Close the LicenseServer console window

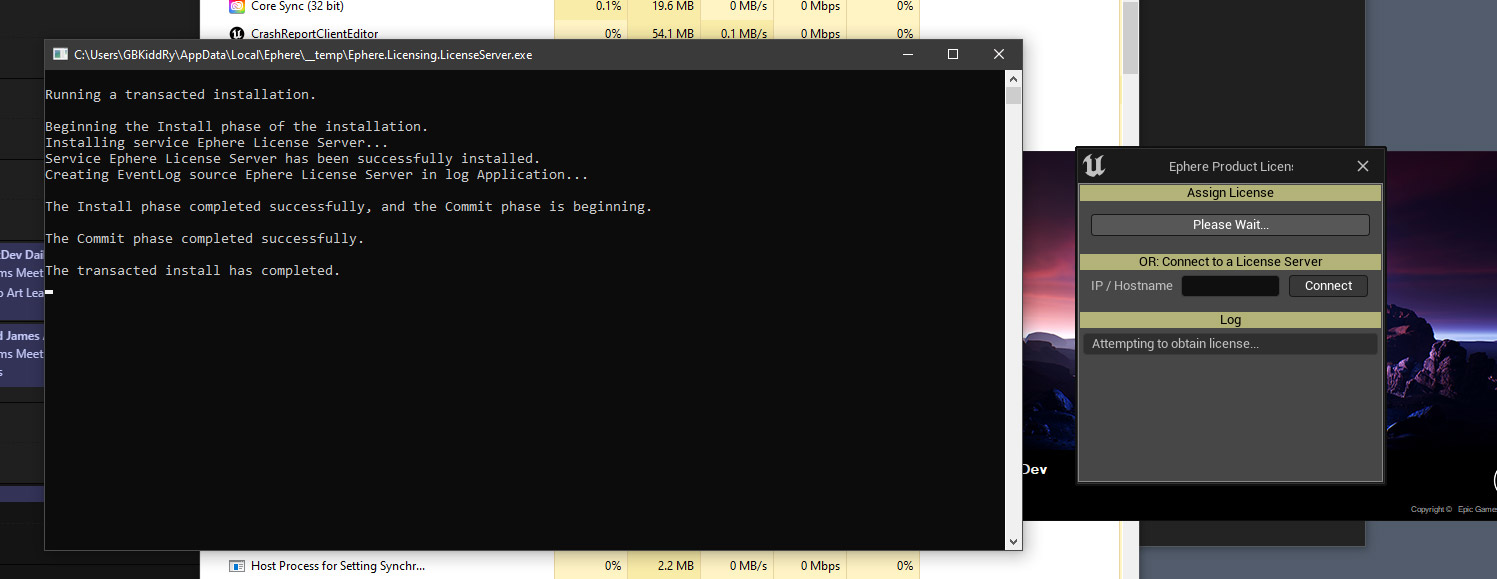click(998, 55)
